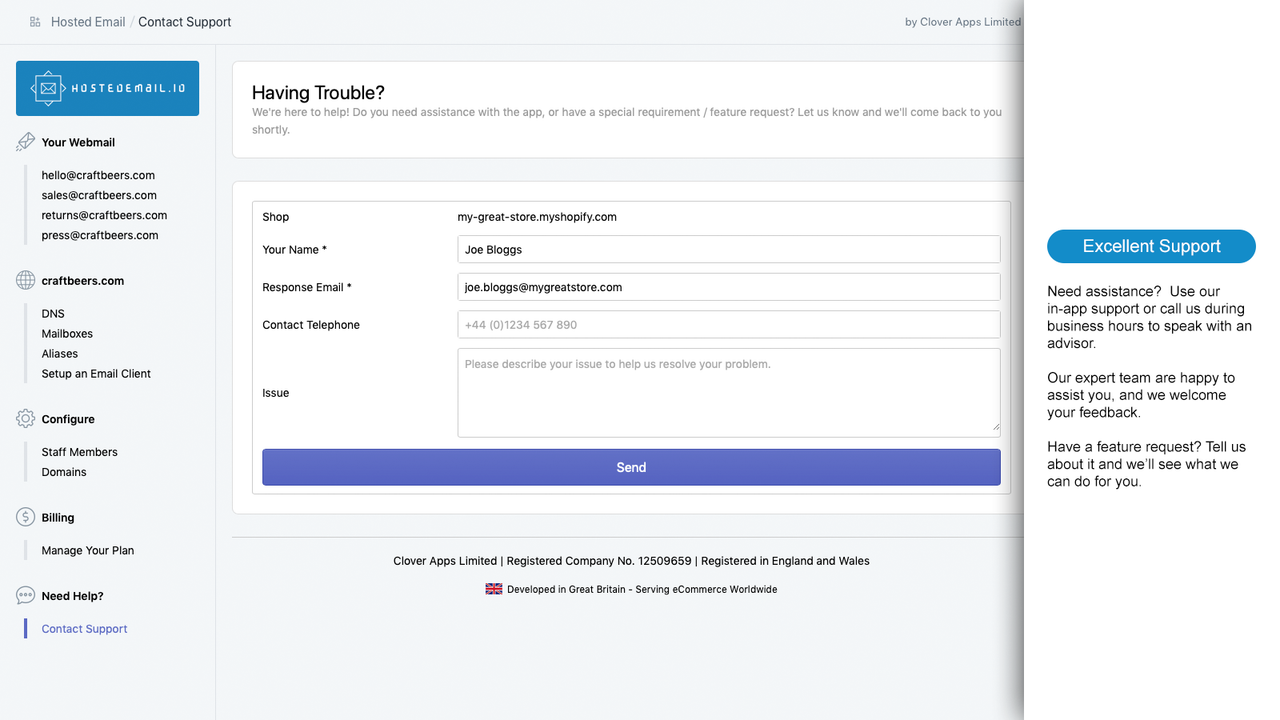Click the Configure gear icon
Image resolution: width=1280 pixels, height=720 pixels.
pos(26,419)
